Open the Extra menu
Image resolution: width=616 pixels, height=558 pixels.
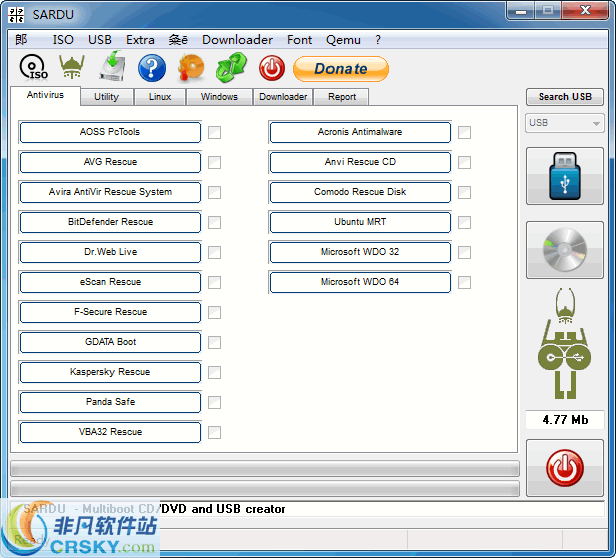click(x=140, y=40)
